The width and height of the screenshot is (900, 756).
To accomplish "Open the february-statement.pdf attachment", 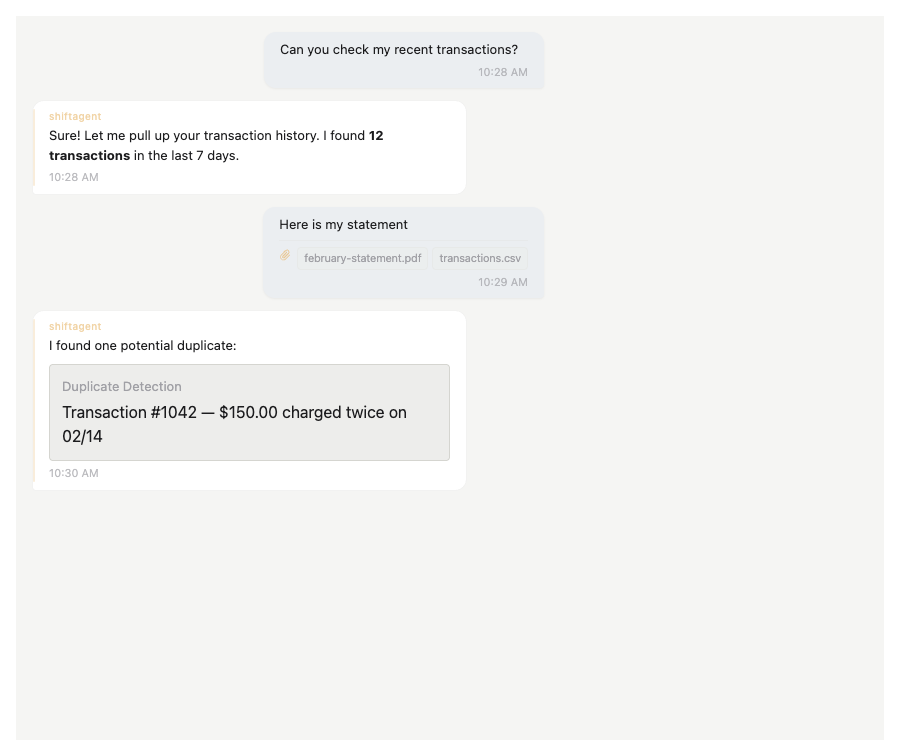I will (x=362, y=258).
